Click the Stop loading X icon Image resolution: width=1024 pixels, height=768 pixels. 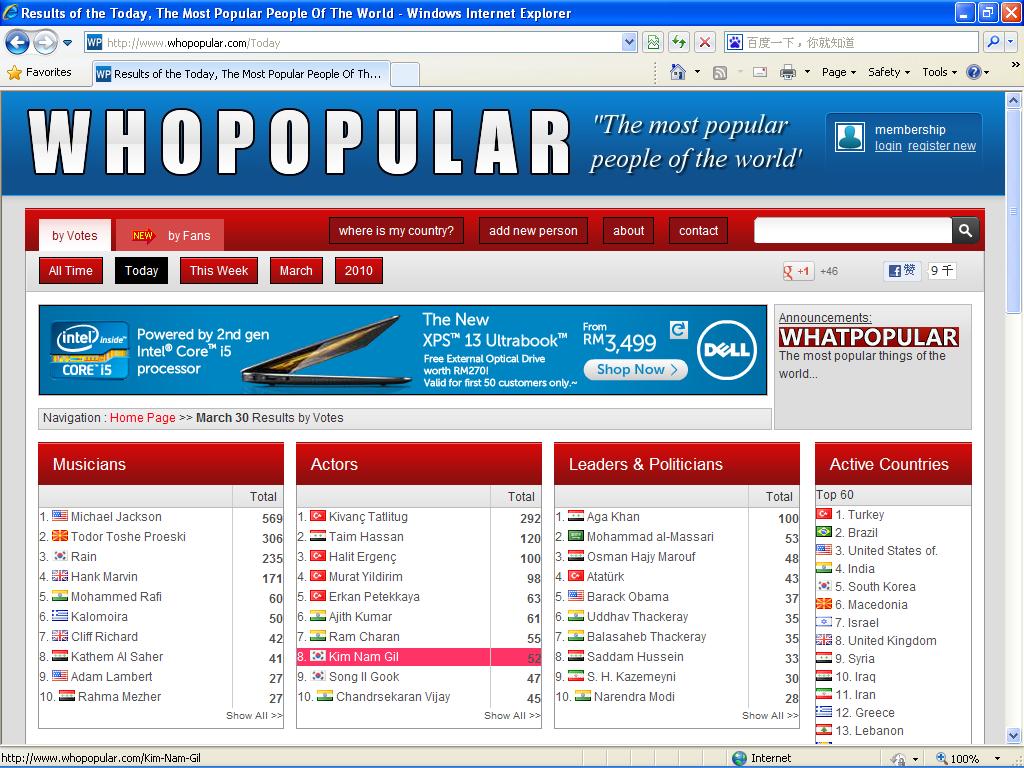tap(705, 42)
